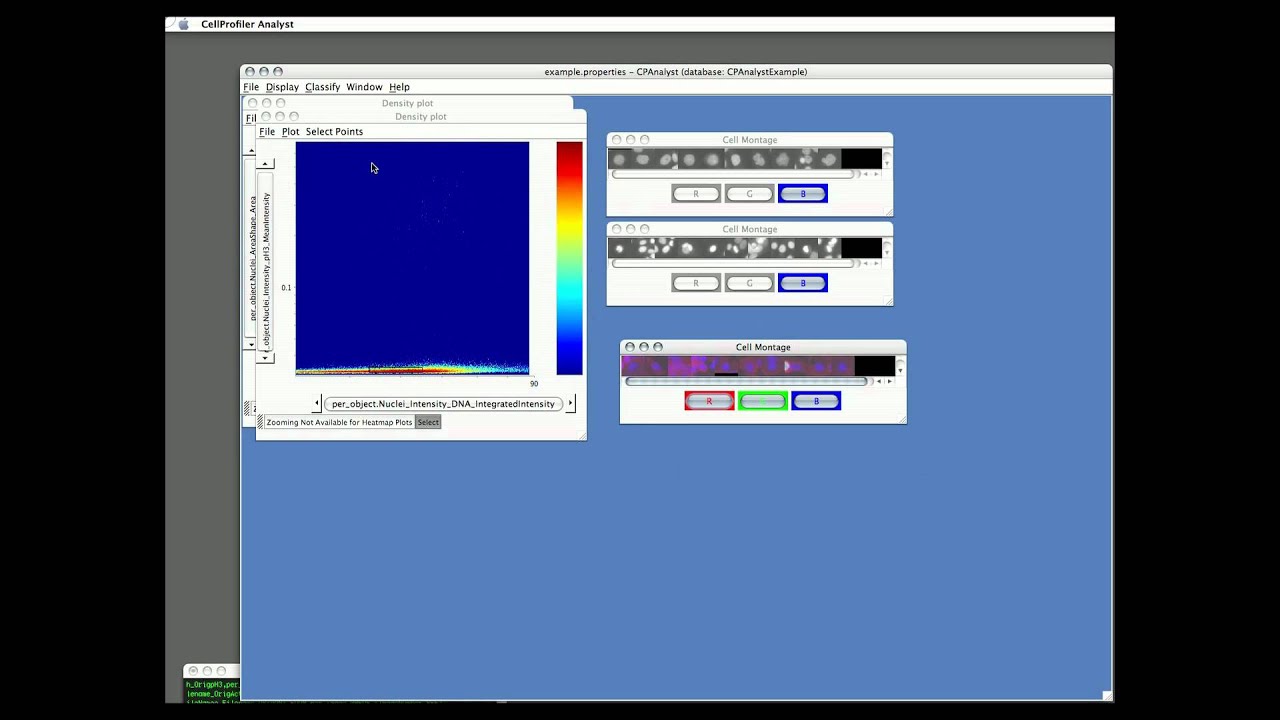
Task: Open the Classify menu
Action: (x=322, y=87)
